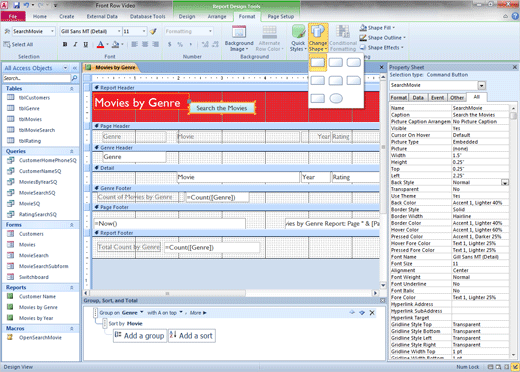520x372 pixels.
Task: Collapse navigation pane with double chevron
Action: pyautogui.click(x=75, y=68)
